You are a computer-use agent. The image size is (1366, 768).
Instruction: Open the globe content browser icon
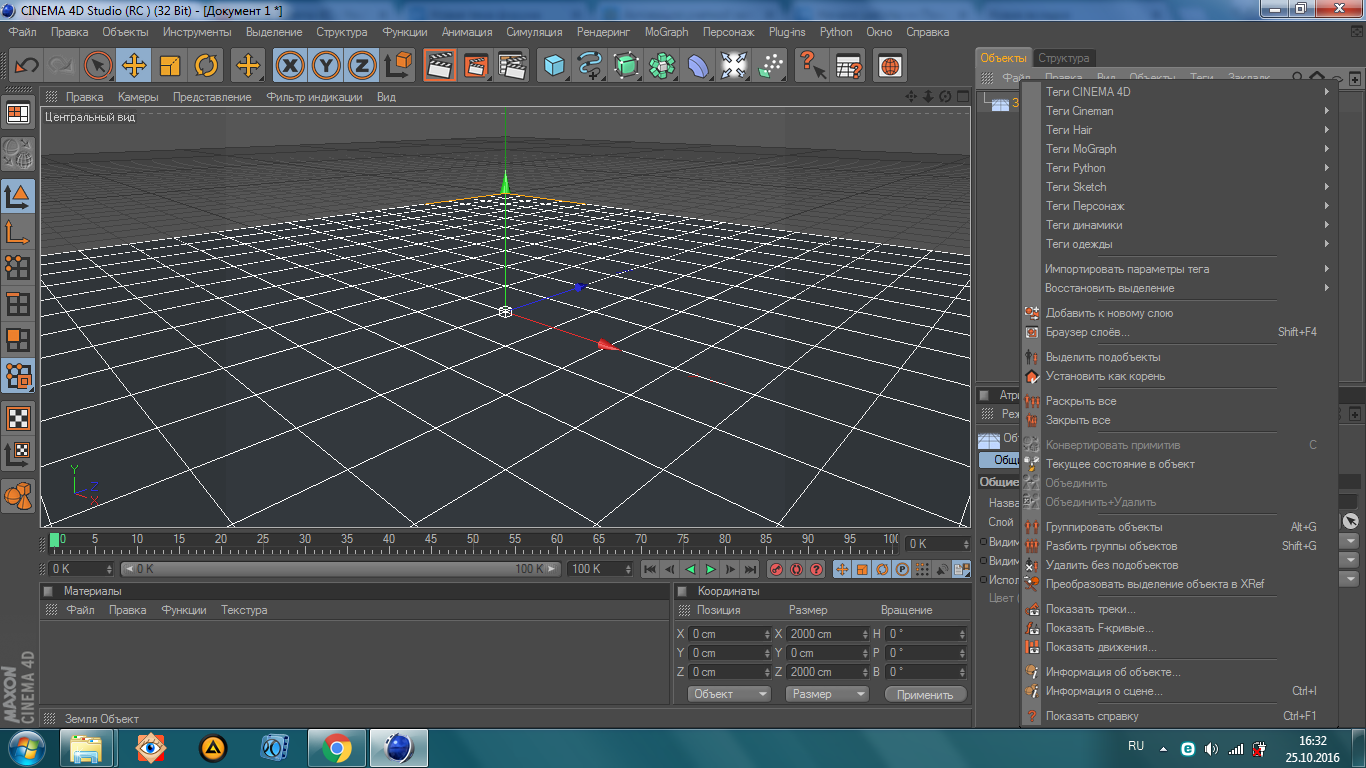point(889,66)
